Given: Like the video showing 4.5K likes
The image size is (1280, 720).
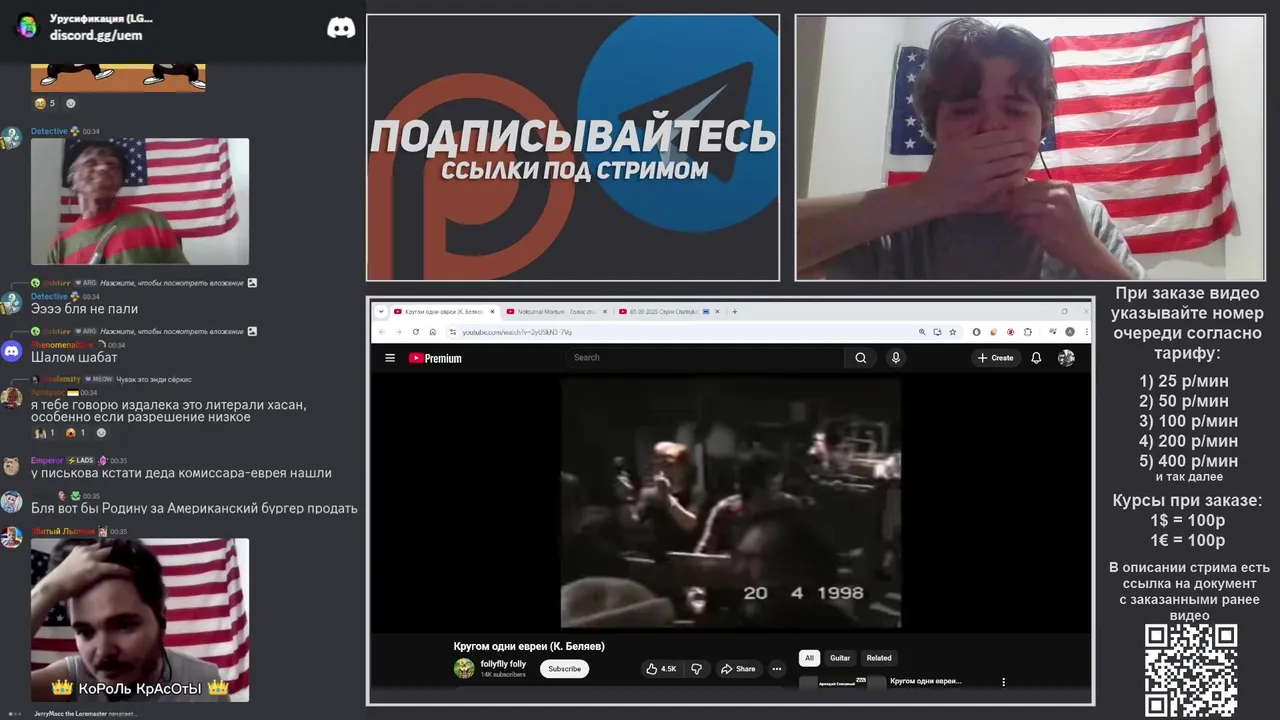Looking at the screenshot, I should tap(661, 669).
